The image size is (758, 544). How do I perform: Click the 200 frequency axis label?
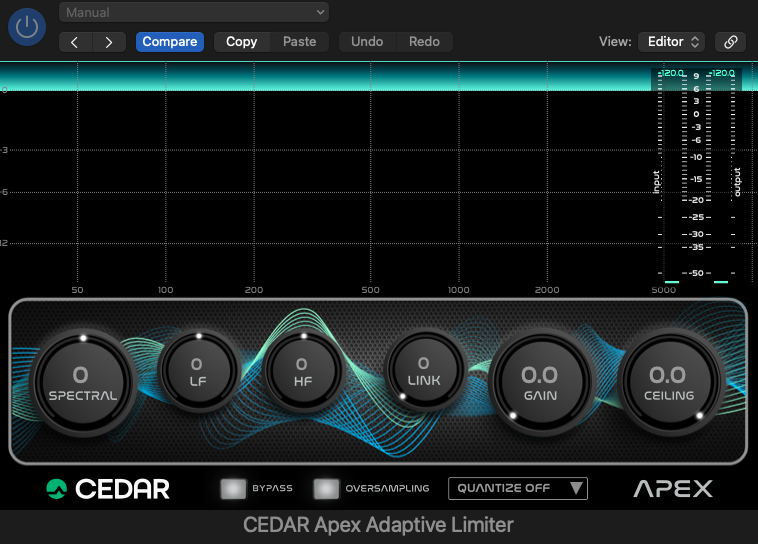(x=254, y=290)
